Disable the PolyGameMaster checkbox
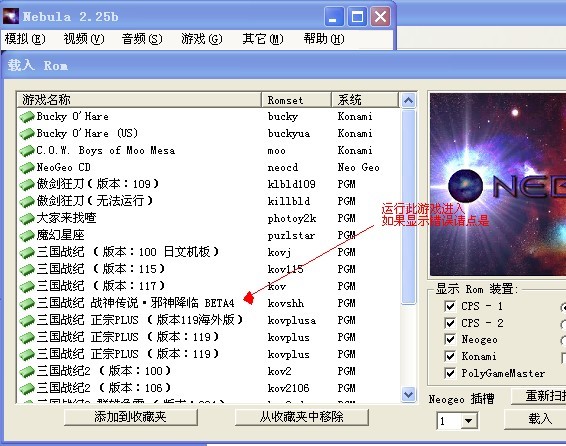 [x=450, y=373]
